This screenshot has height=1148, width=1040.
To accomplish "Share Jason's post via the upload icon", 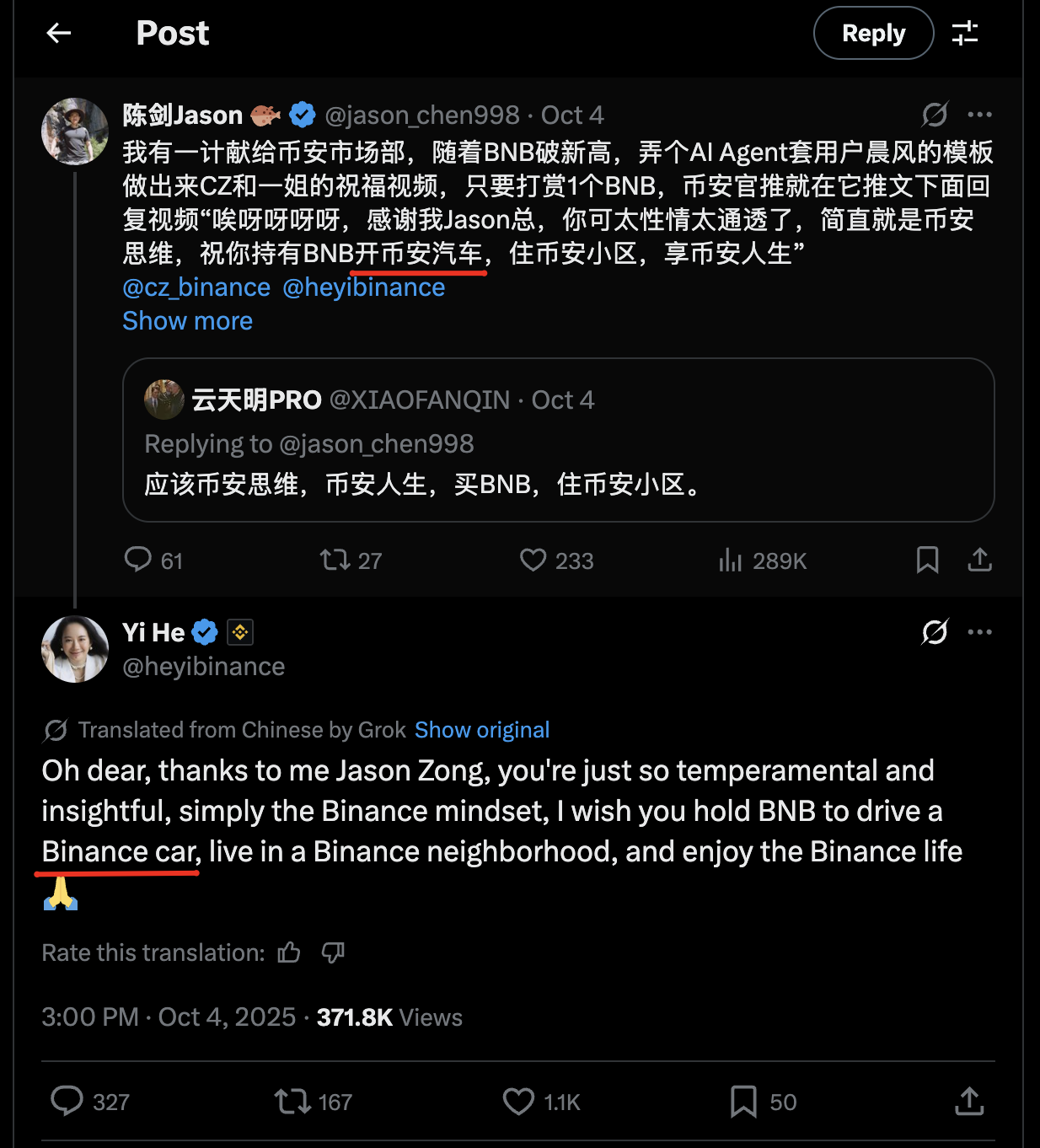I will point(979,560).
